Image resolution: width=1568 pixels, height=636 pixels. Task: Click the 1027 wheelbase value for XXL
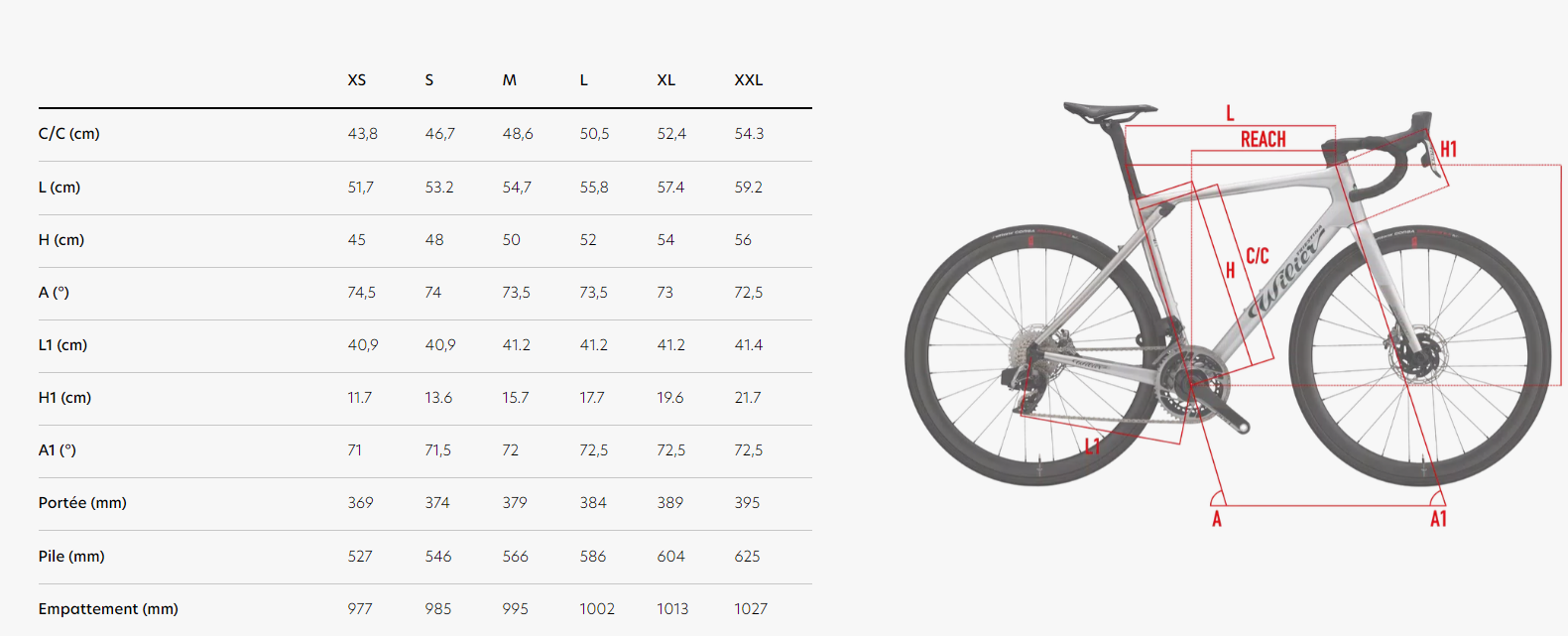pos(751,609)
